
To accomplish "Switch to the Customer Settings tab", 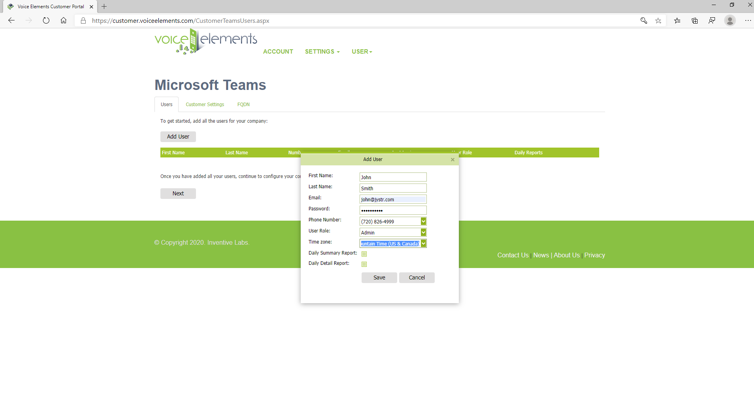I will (205, 104).
